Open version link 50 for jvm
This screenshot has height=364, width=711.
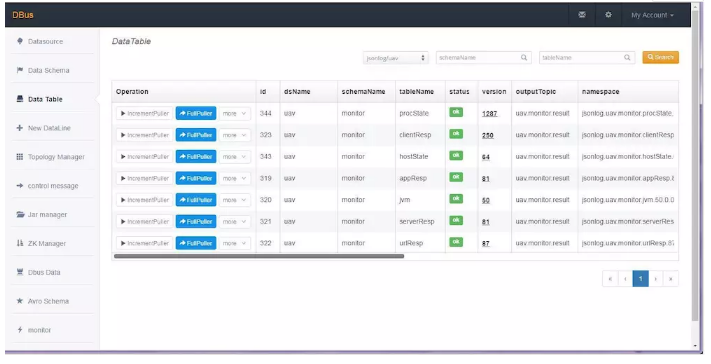pos(486,200)
